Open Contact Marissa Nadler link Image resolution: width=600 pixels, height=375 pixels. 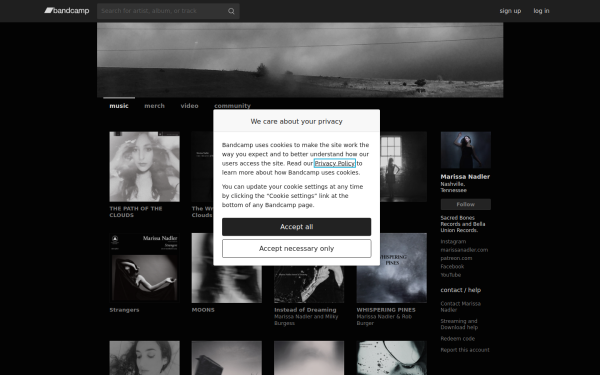pos(461,307)
